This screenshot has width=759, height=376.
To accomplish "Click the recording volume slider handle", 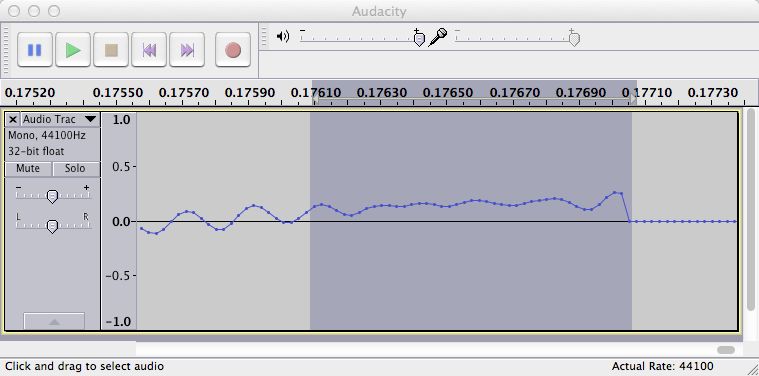I will point(574,39).
